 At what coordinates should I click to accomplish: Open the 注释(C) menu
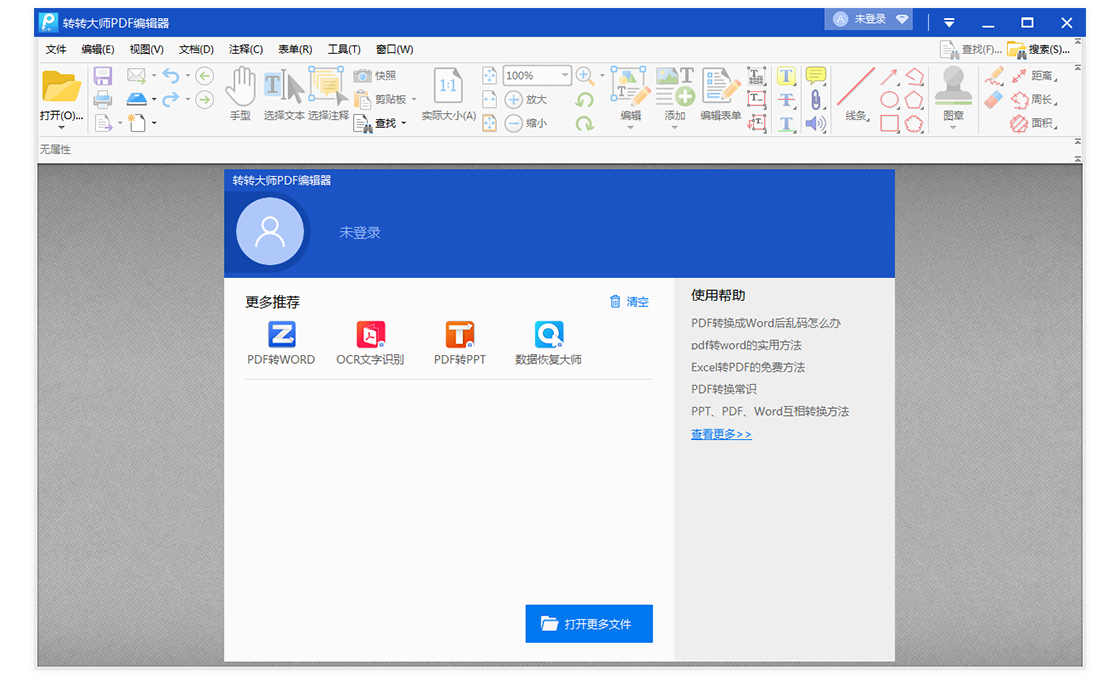[x=246, y=49]
